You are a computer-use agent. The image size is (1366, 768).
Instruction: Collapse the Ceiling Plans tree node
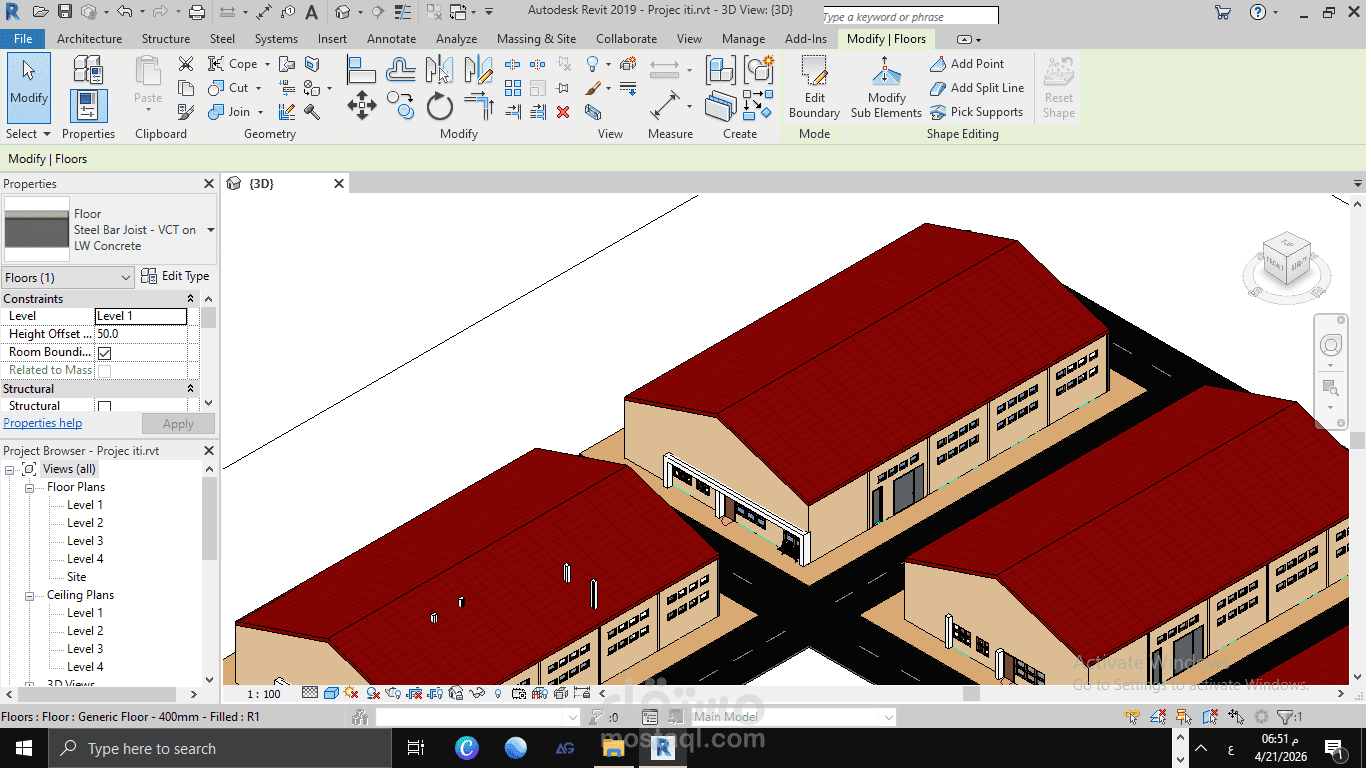tap(29, 595)
